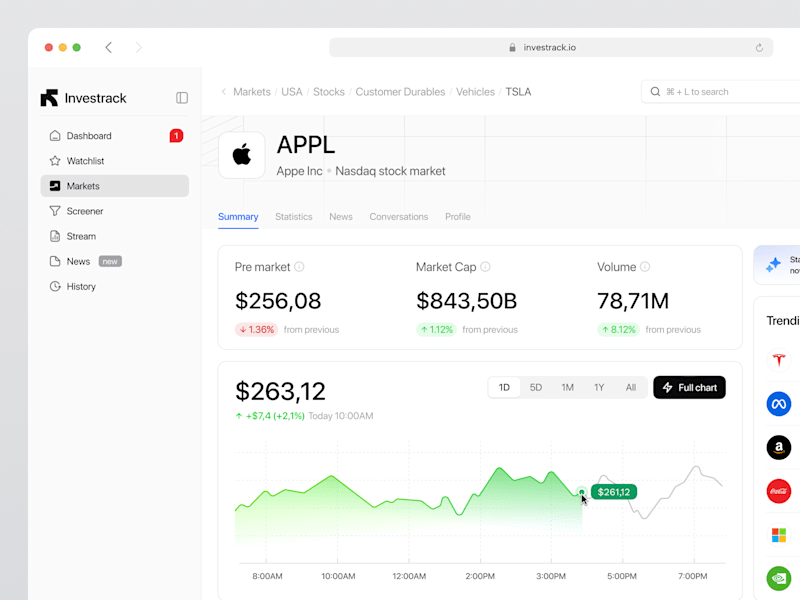Select Markets in the sidebar
The height and width of the screenshot is (600, 800).
[115, 186]
